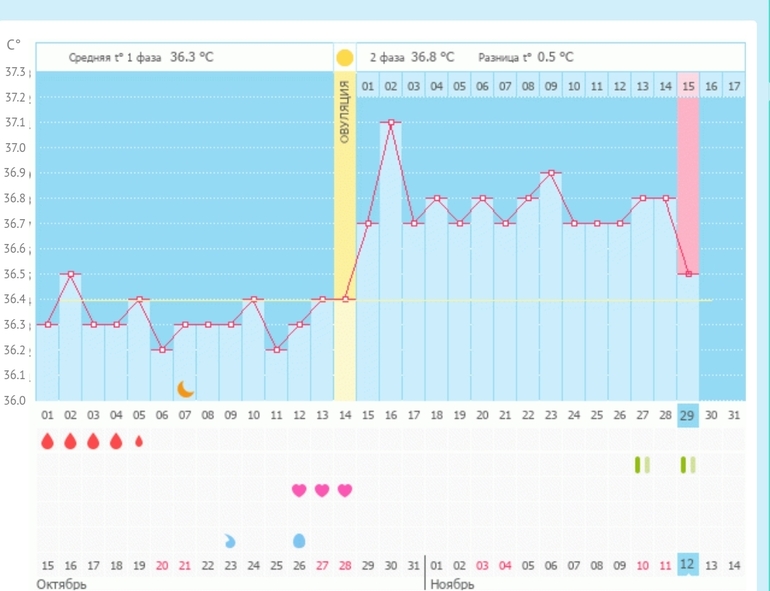Click the 37.1 peak temperature point
This screenshot has width=770, height=591.
tap(390, 122)
